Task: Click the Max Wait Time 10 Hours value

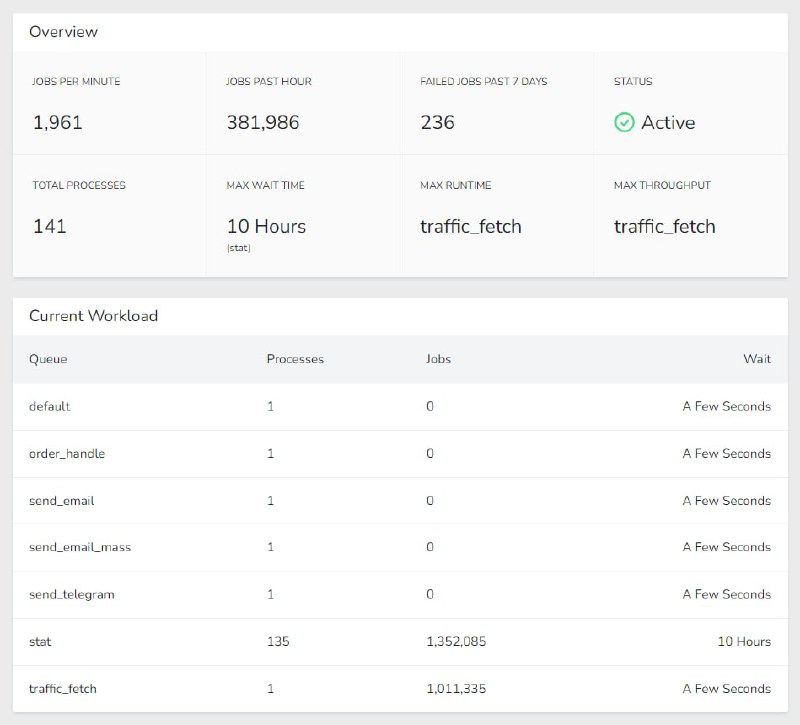Action: point(266,226)
